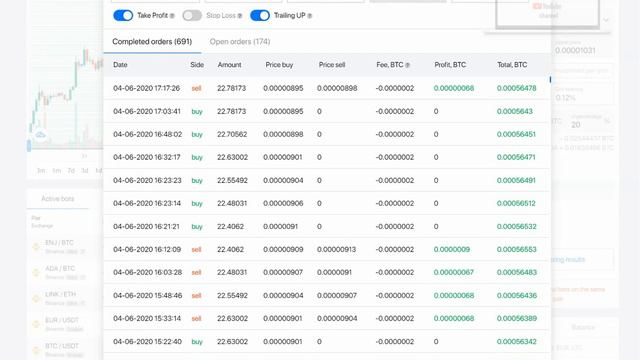Click profit value 0.0000009
Viewport: 640px width, 360px height.
click(x=451, y=249)
